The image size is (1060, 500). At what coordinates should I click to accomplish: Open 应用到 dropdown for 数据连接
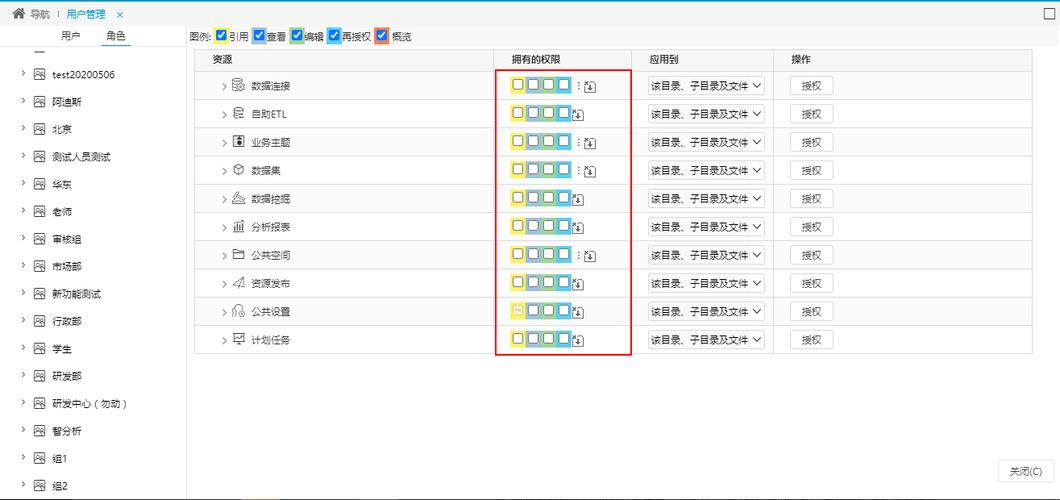coord(706,86)
